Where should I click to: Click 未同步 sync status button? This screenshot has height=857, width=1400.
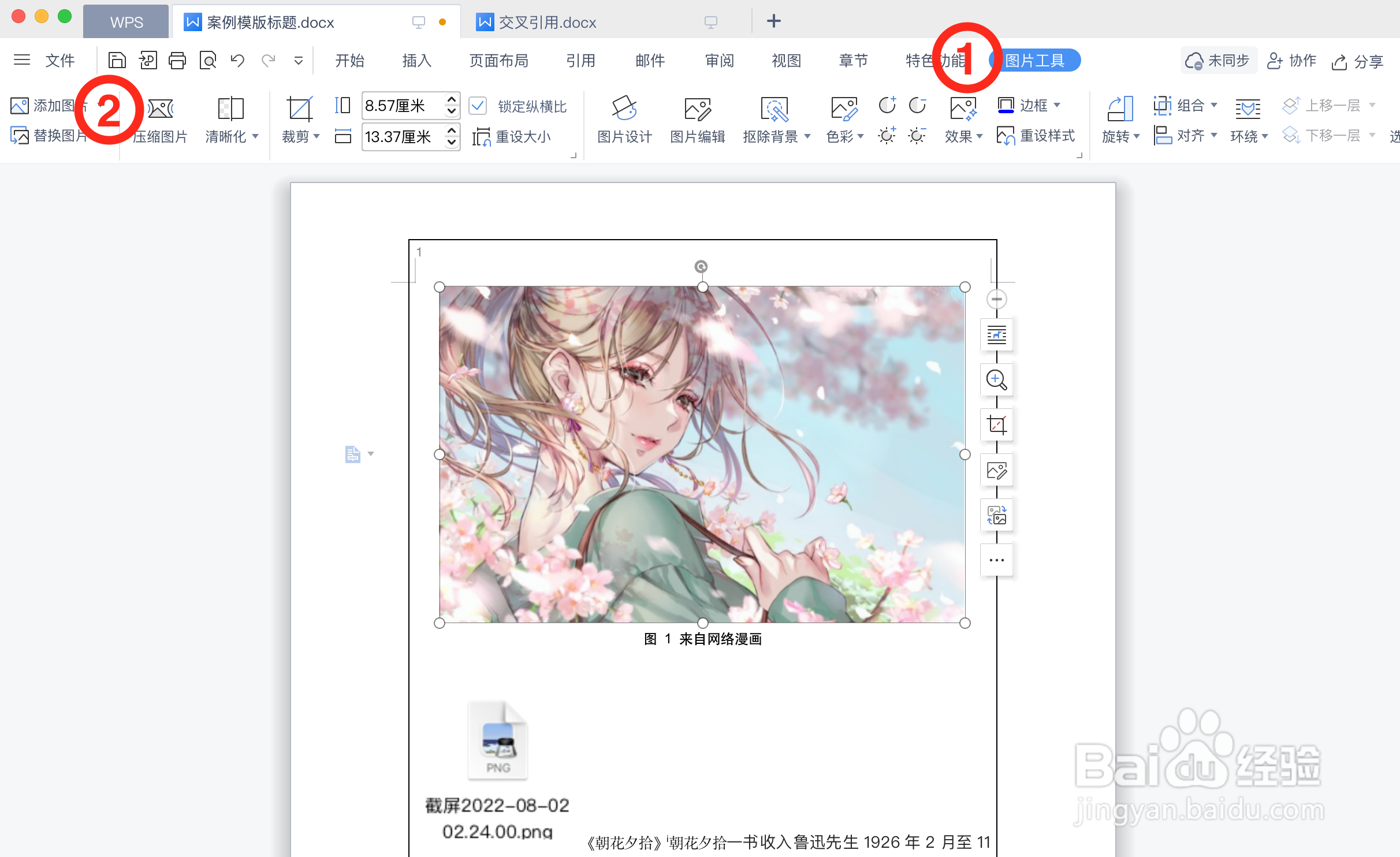pyautogui.click(x=1219, y=60)
